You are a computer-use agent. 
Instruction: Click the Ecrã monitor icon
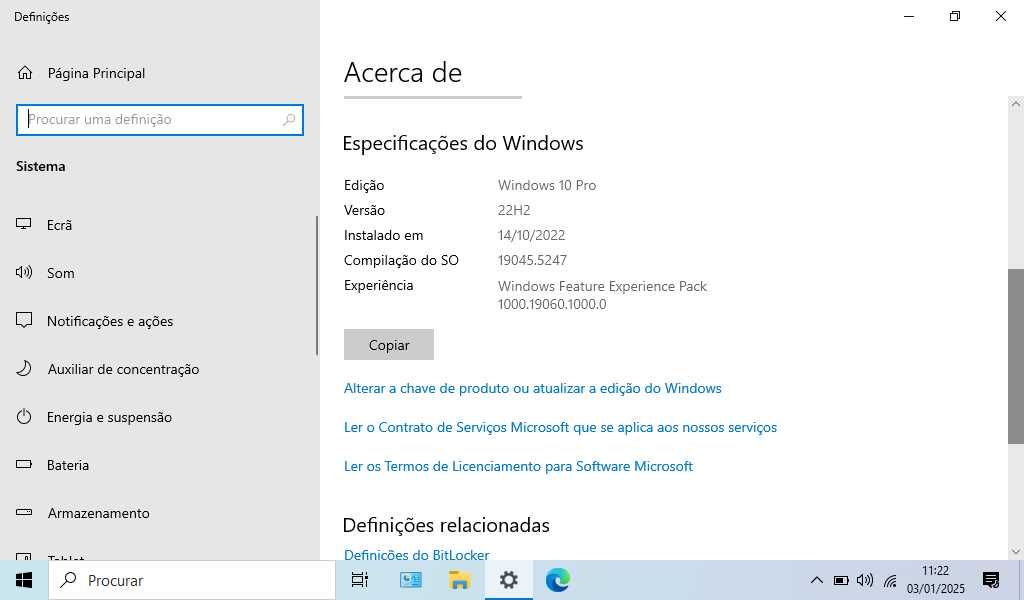(24, 225)
